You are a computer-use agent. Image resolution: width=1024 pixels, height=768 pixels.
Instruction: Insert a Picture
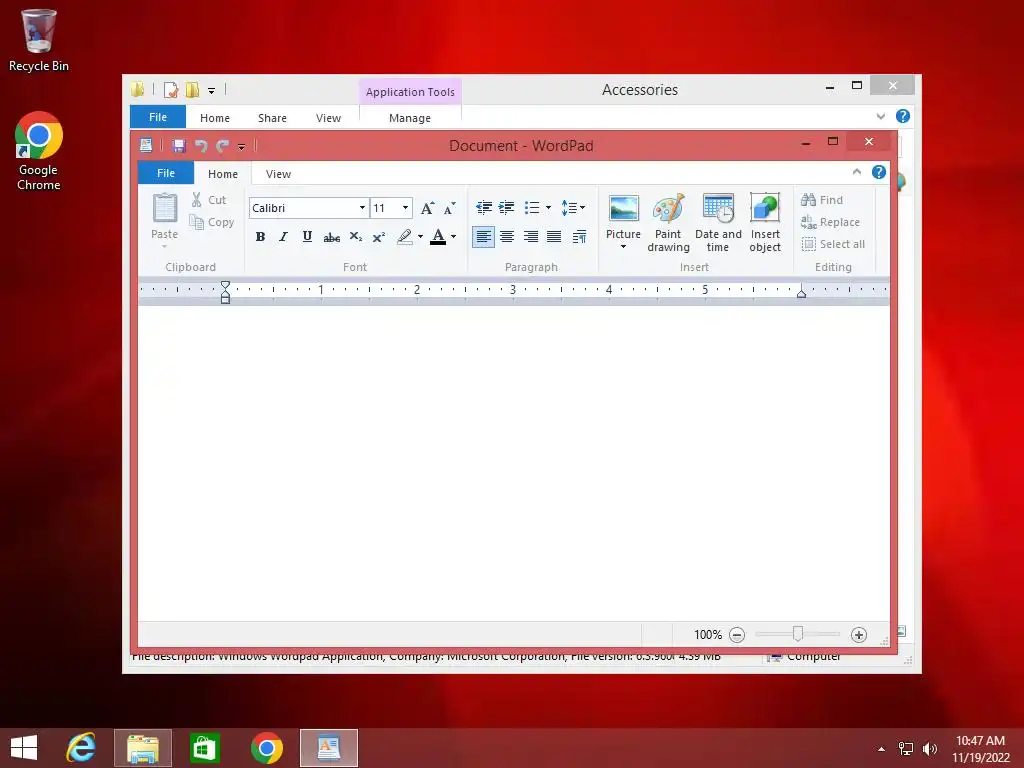(624, 216)
